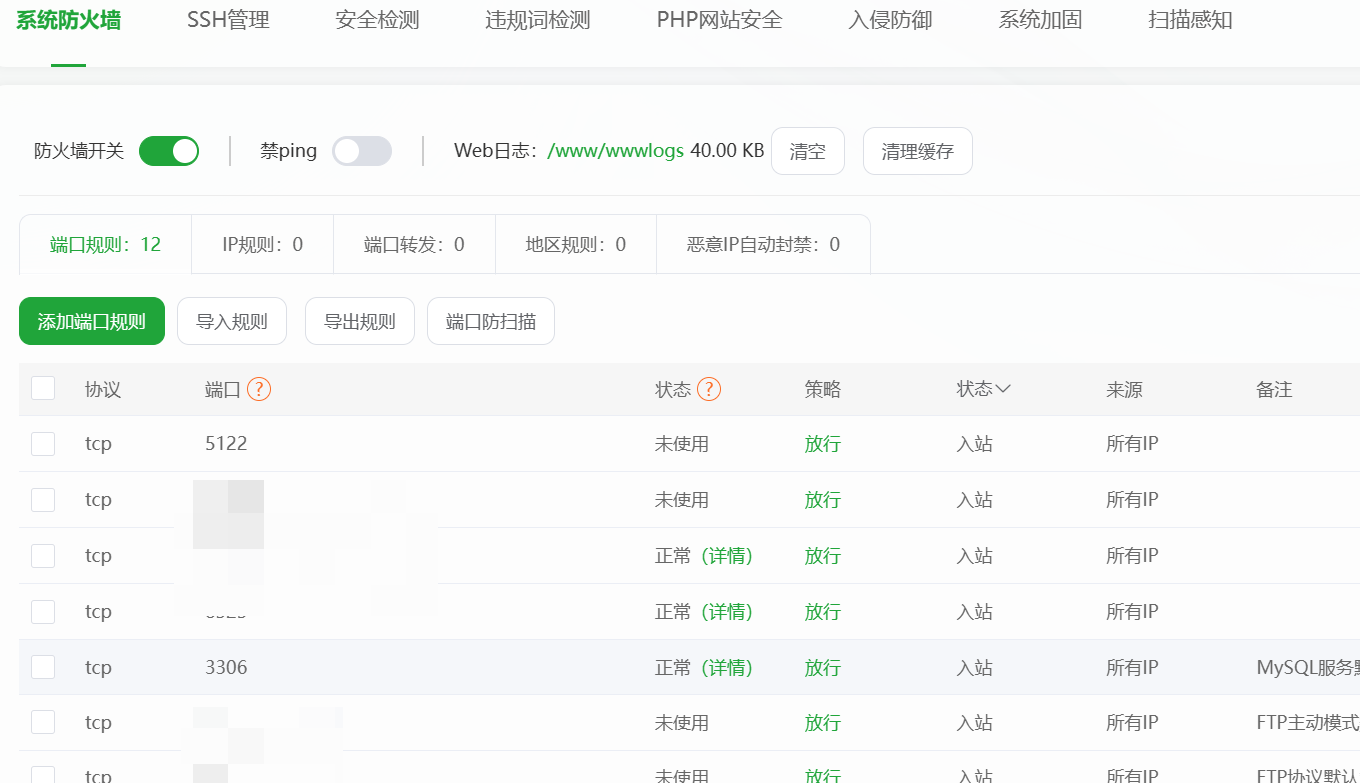Screen dimensions: 1360x783
Task: Click the 来源 column header
Action: 1125,389
